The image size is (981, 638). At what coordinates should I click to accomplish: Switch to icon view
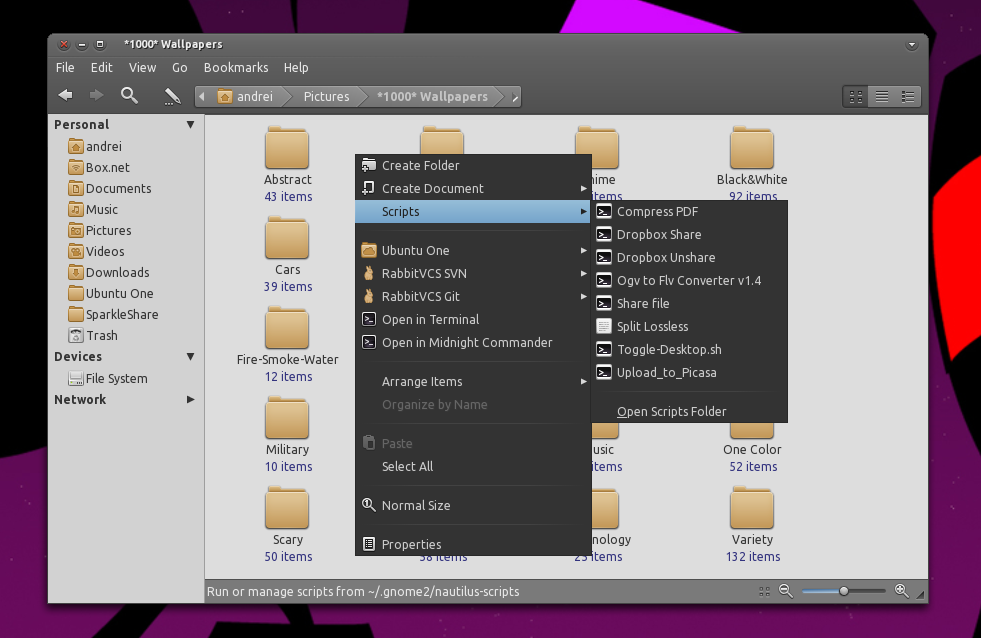tap(856, 97)
